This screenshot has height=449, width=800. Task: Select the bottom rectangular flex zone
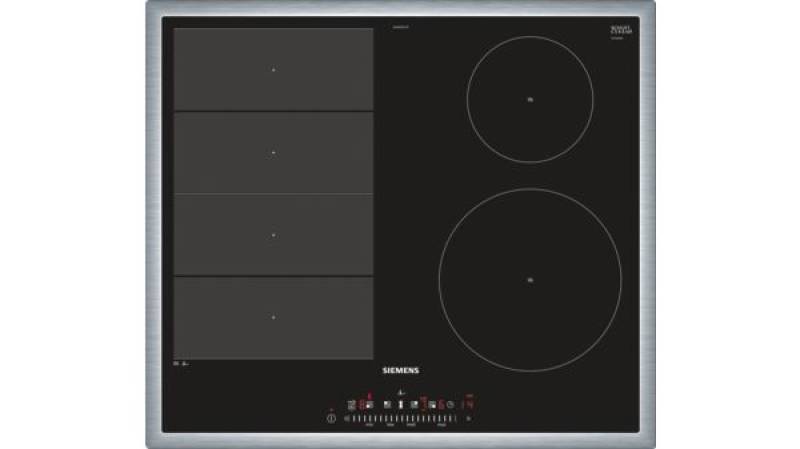click(x=273, y=318)
